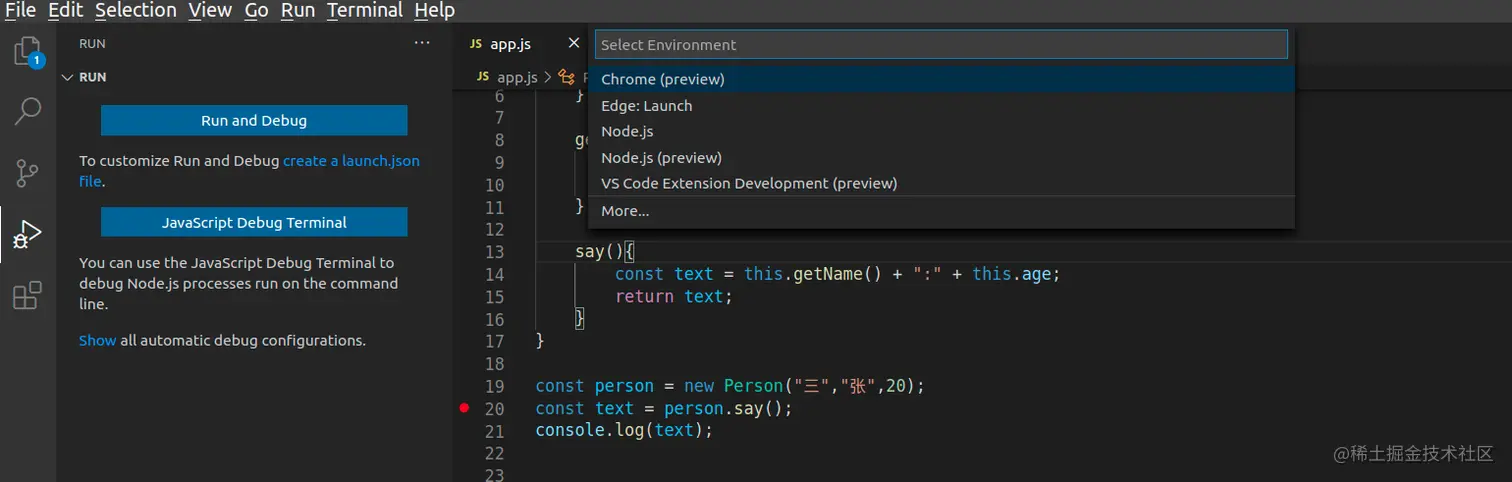Open the Source Control icon
Screen dimensions: 1512x482
pyautogui.click(x=28, y=172)
